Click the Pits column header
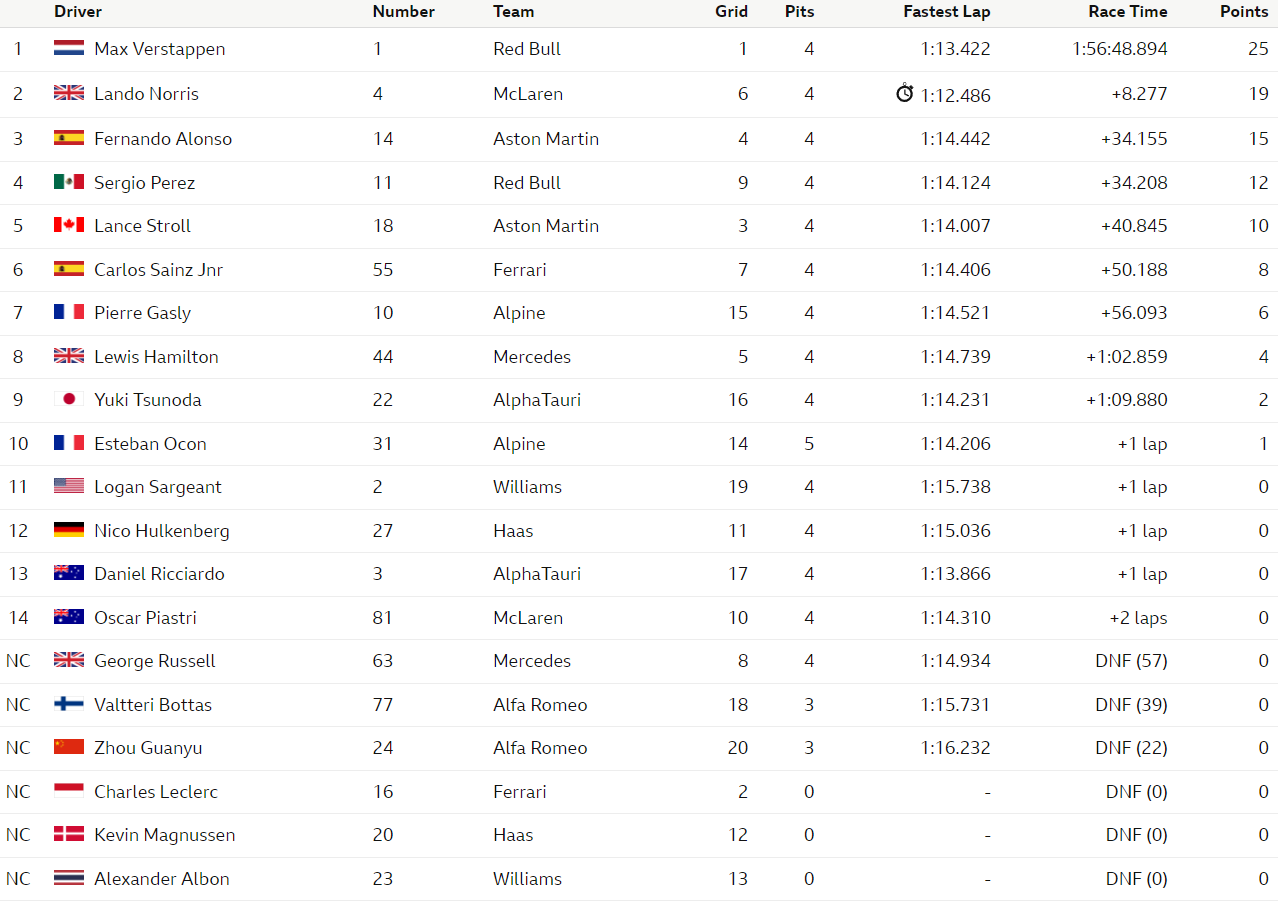This screenshot has height=903, width=1282. 799,12
